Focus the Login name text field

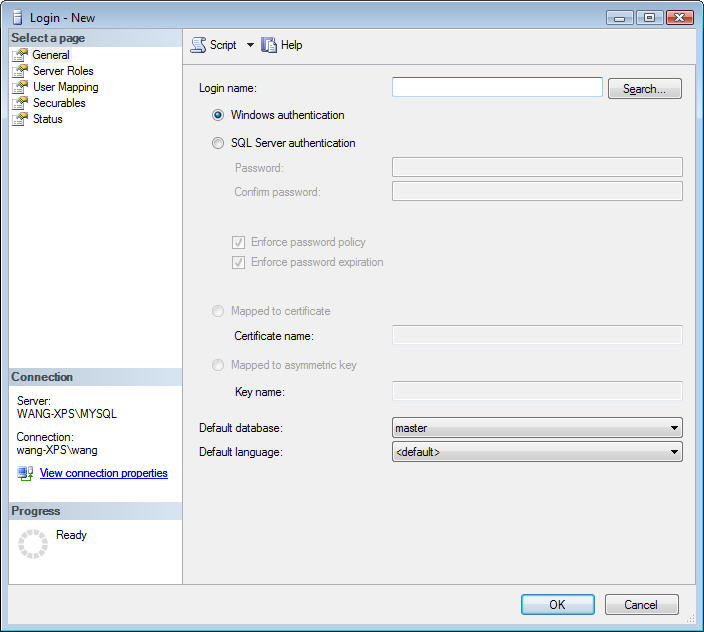tap(497, 87)
